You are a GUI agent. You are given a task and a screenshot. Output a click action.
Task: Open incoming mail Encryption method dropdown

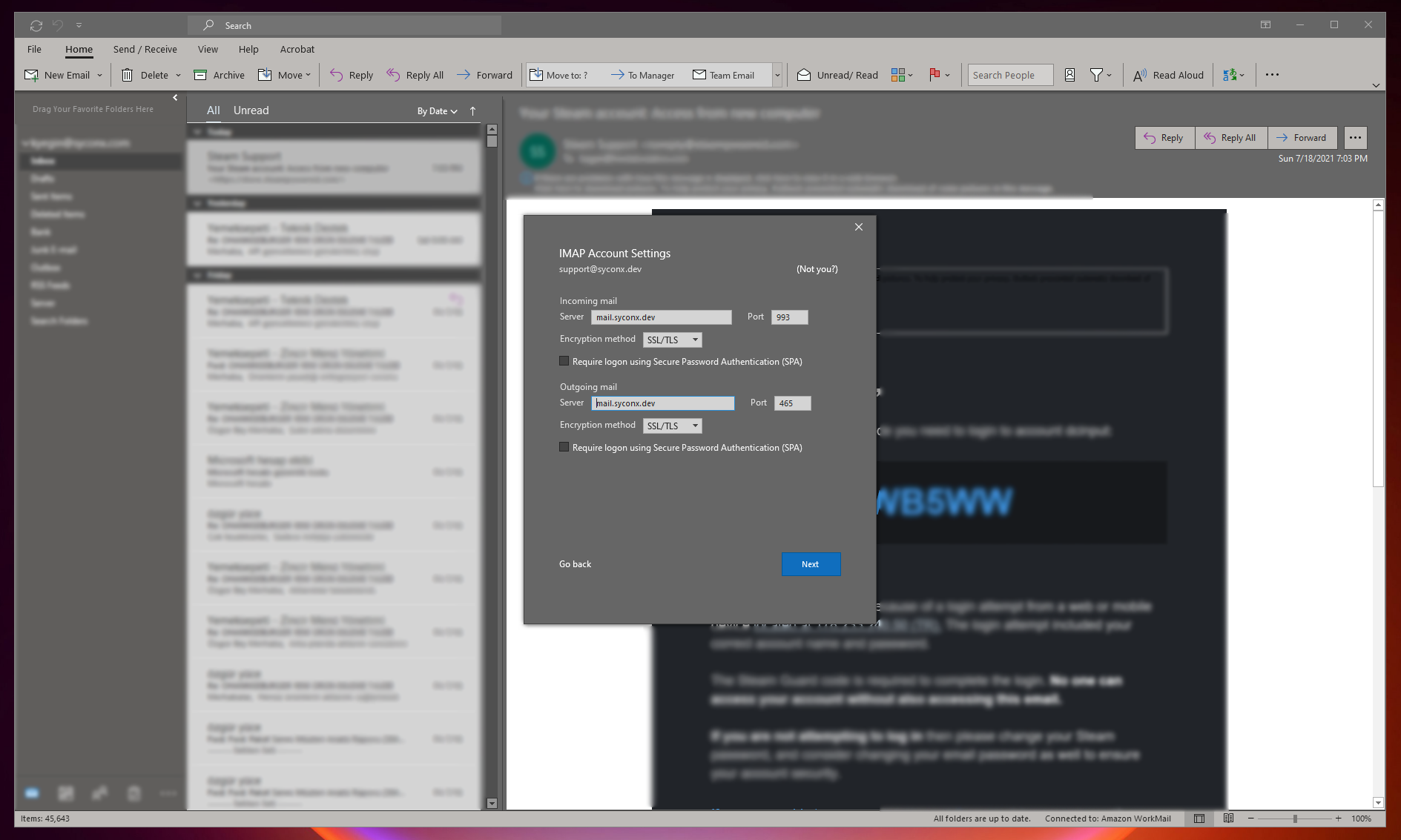(x=672, y=340)
